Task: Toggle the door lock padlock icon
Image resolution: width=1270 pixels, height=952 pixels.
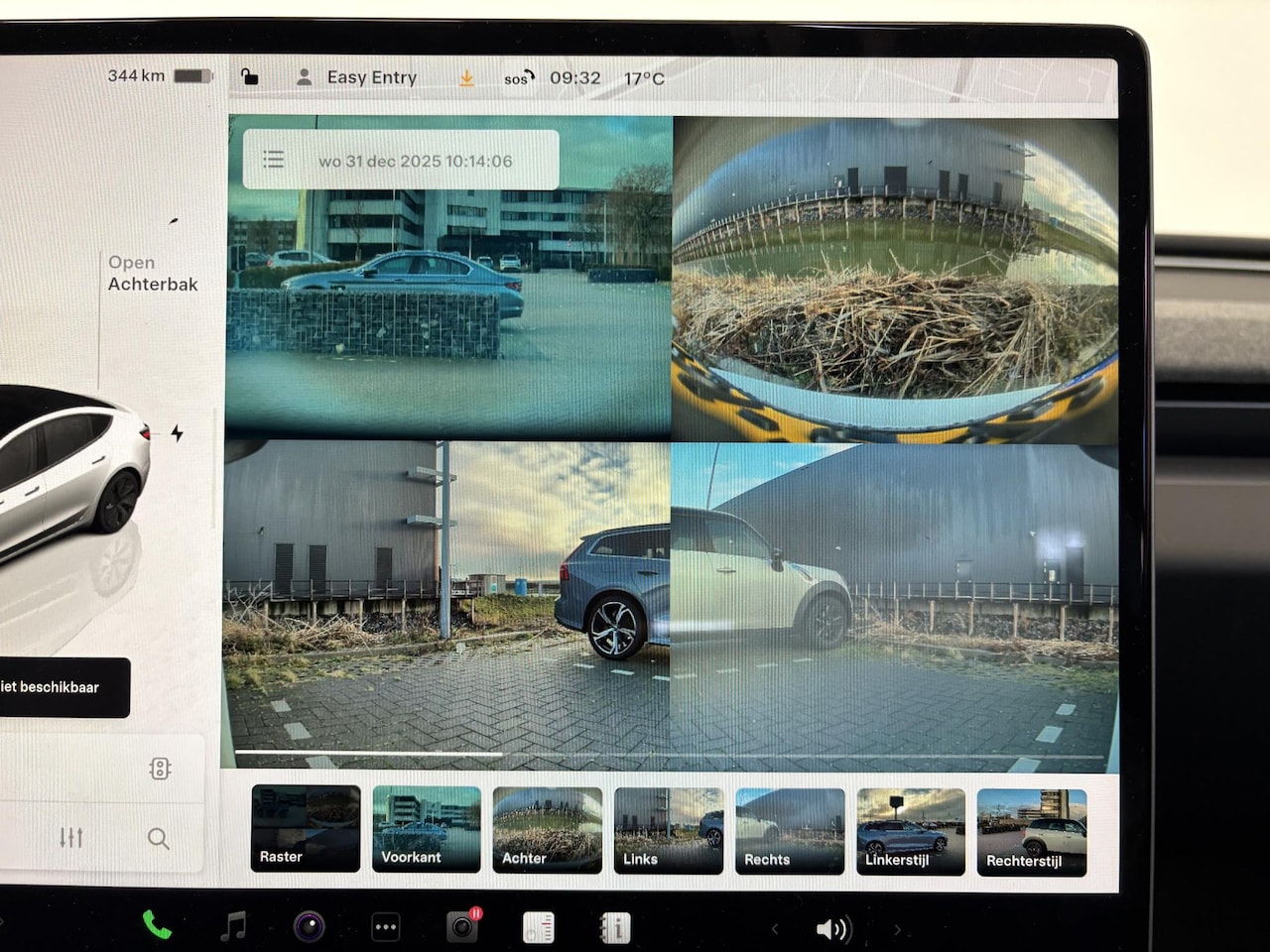Action: point(250,76)
